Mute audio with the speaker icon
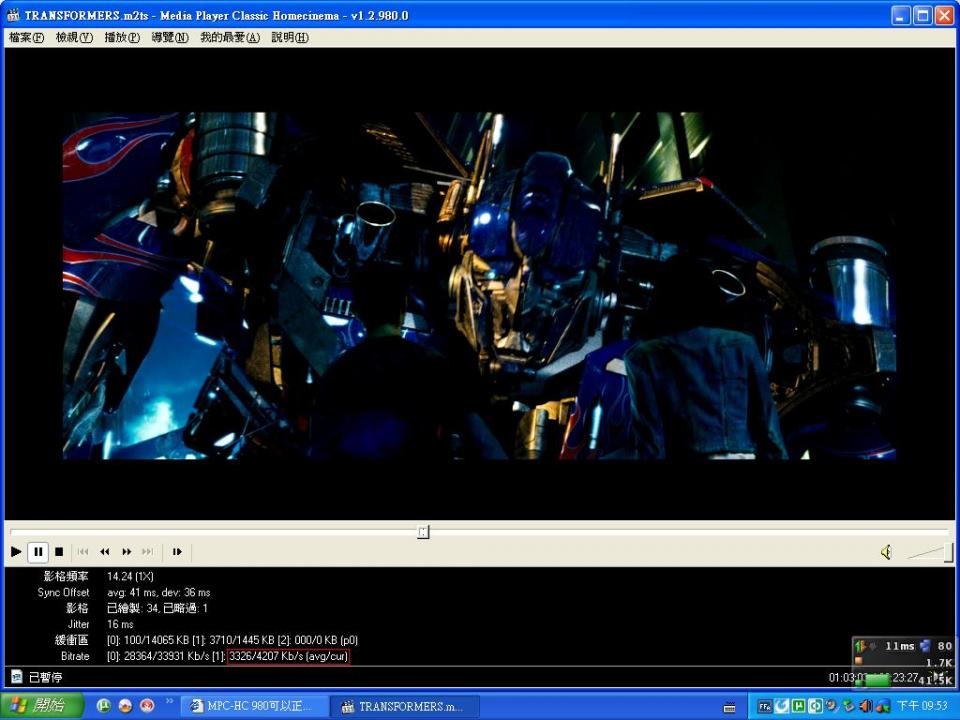Viewport: 960px width, 720px height. click(885, 552)
